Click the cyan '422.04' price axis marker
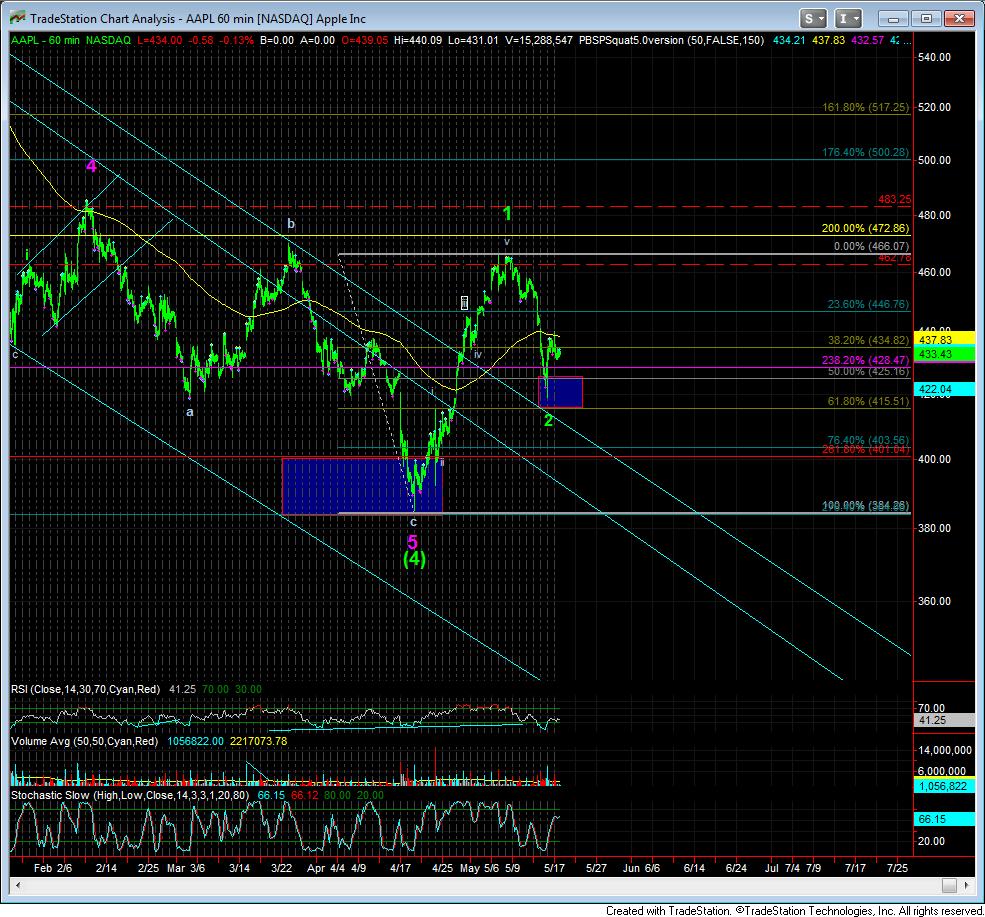The height and width of the screenshot is (917, 985). click(944, 389)
